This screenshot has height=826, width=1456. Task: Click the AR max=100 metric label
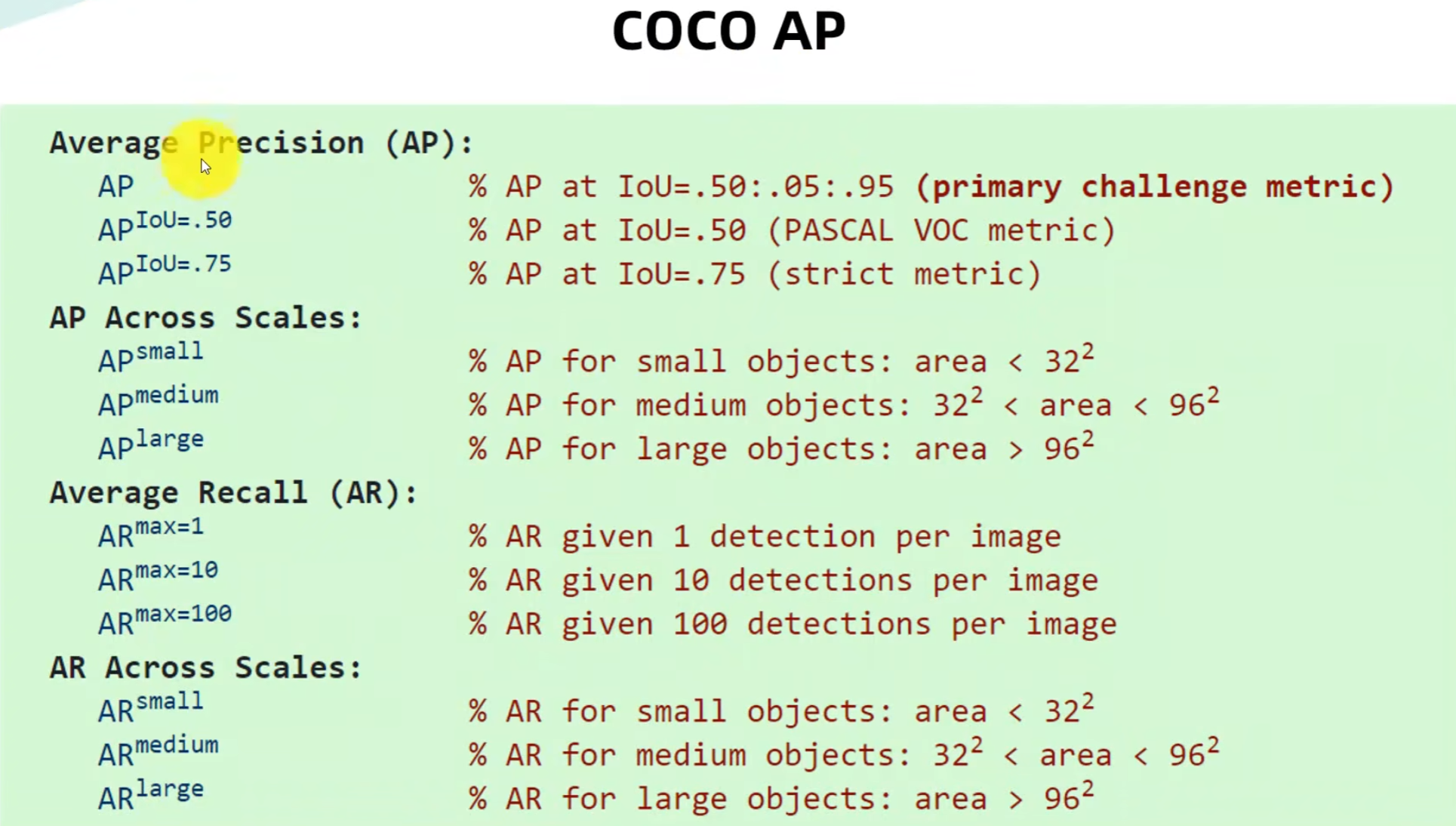coord(165,620)
